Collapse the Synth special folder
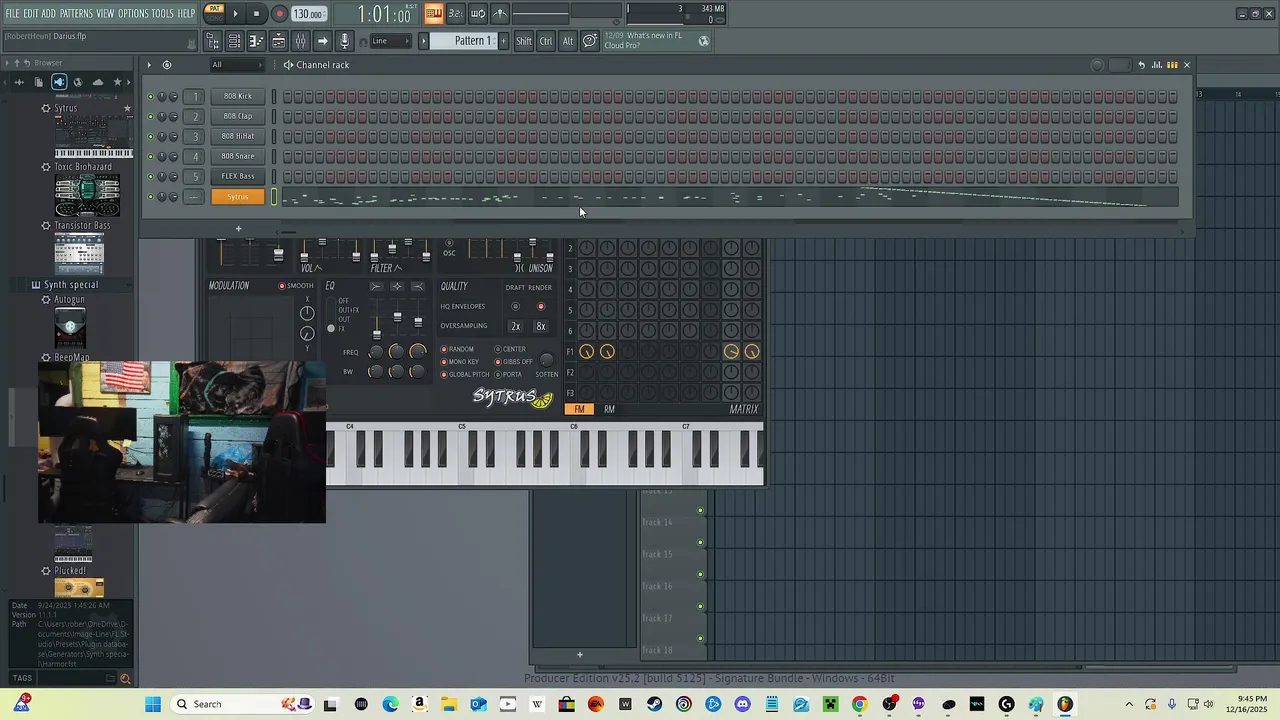Screen dimensions: 1280x720 70,285
